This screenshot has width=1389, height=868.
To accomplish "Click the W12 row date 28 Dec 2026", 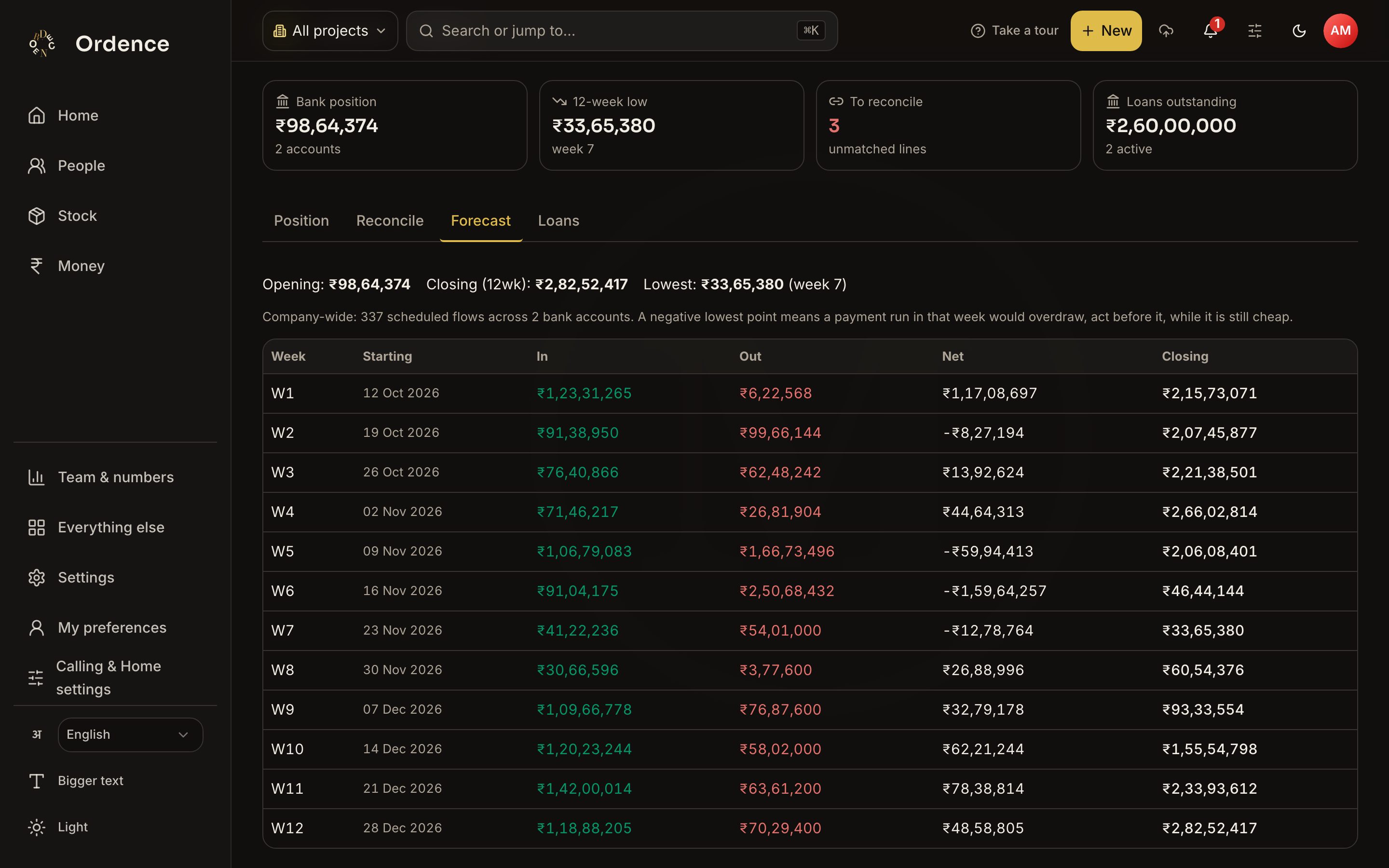I will 402,828.
